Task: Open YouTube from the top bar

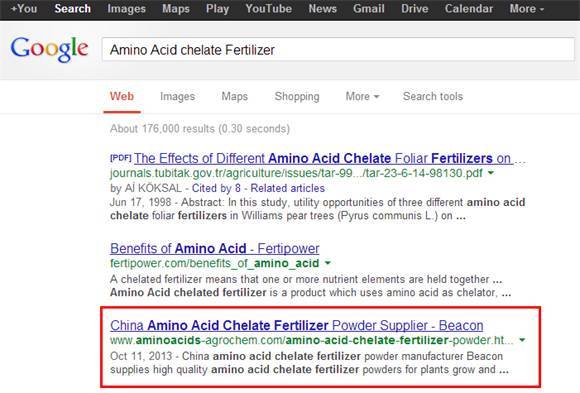Action: click(x=269, y=9)
